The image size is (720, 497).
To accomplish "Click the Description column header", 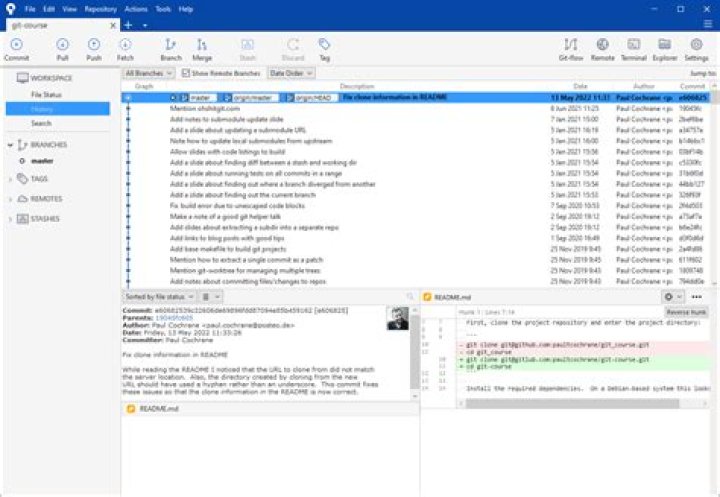I will pyautogui.click(x=357, y=86).
